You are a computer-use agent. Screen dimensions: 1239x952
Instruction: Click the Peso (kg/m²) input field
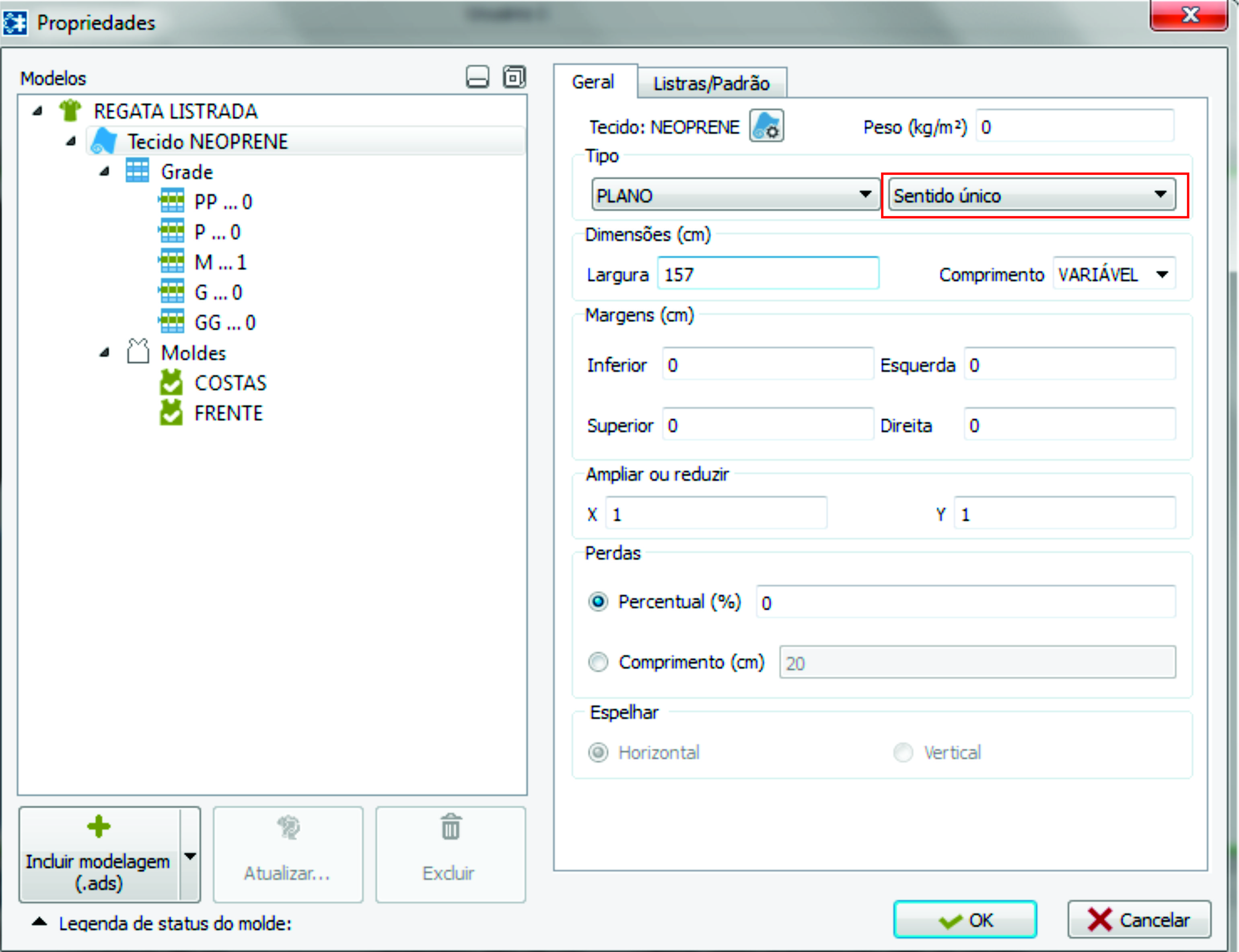coord(1074,126)
